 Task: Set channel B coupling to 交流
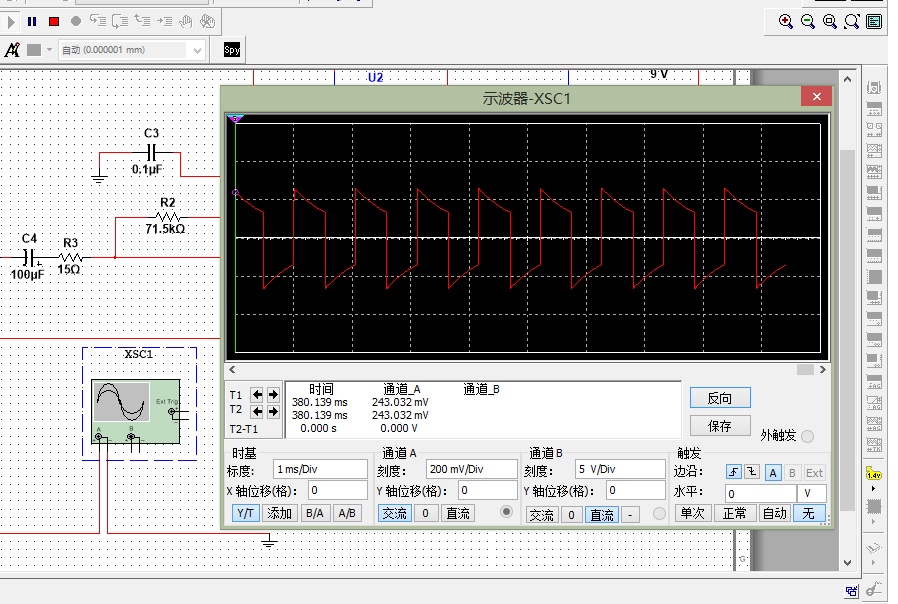tap(541, 515)
